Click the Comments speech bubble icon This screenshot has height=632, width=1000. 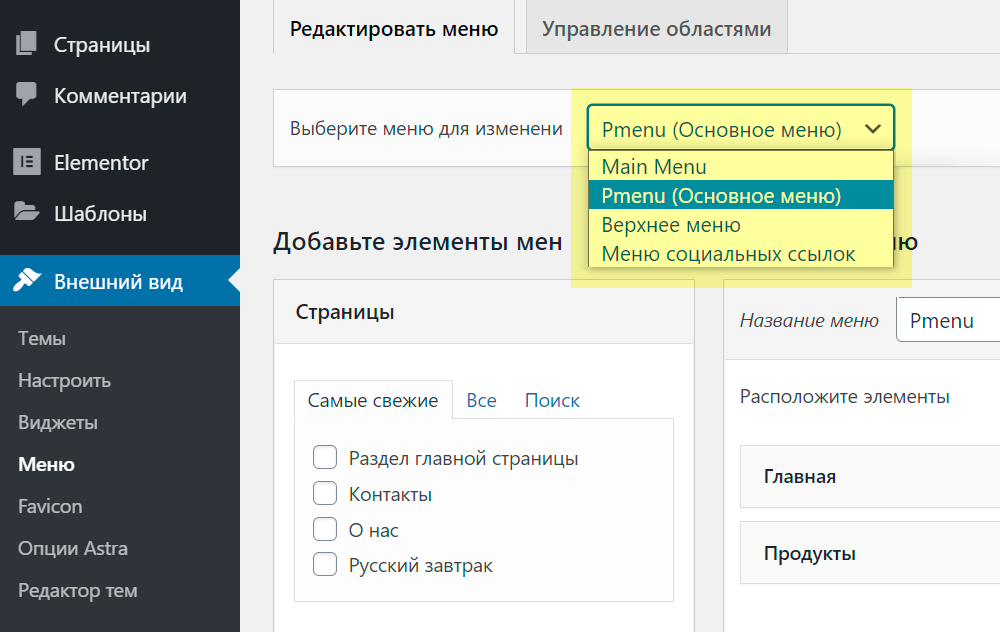click(x=27, y=95)
